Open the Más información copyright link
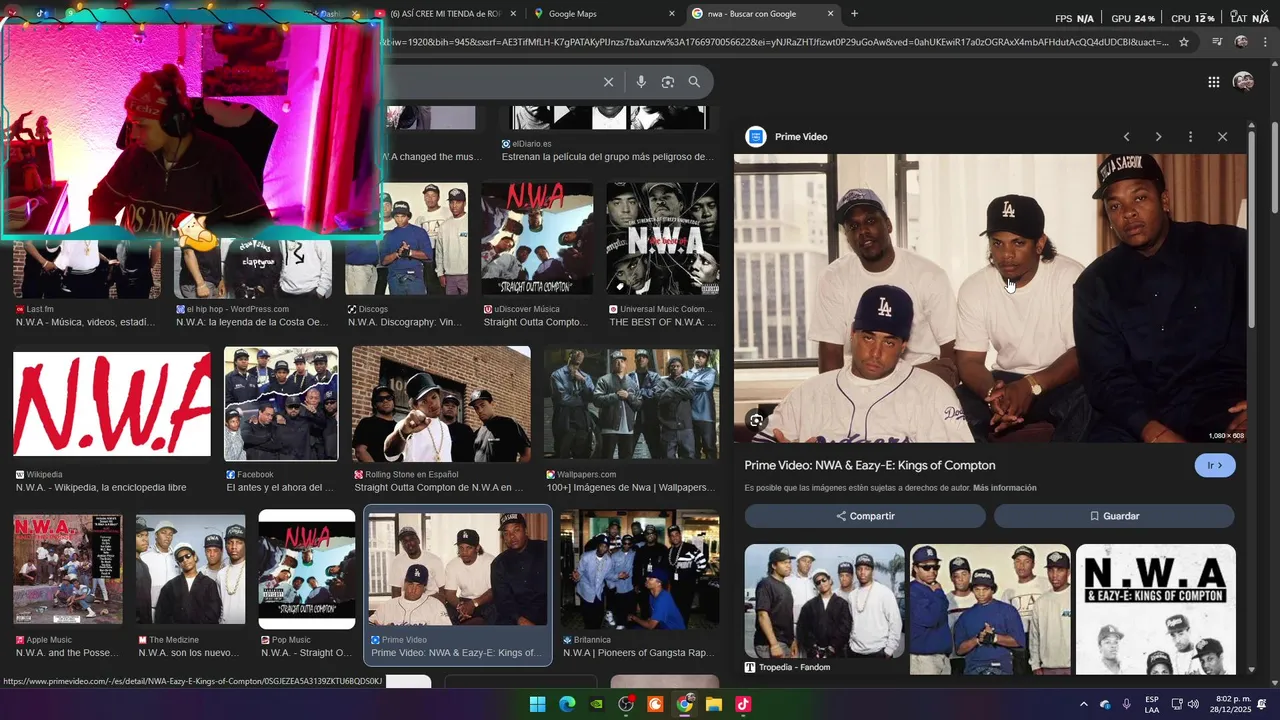Image resolution: width=1280 pixels, height=720 pixels. coord(1004,488)
